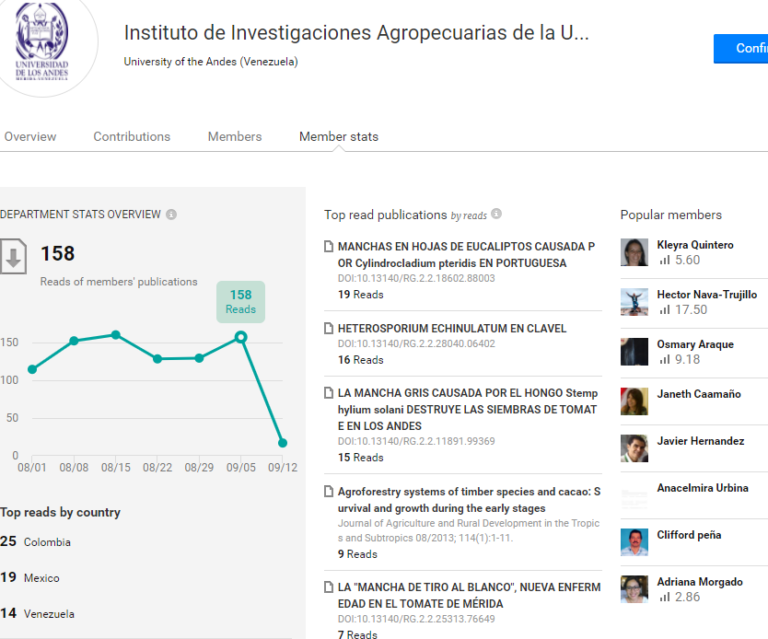Click document icon for Heterosporium Echinulatum publication
This screenshot has height=639, width=768.
329,329
